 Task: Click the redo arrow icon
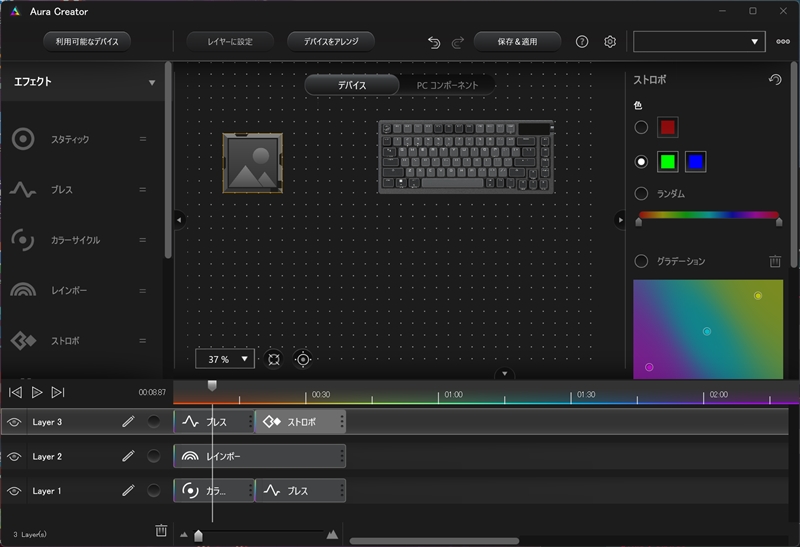(458, 42)
